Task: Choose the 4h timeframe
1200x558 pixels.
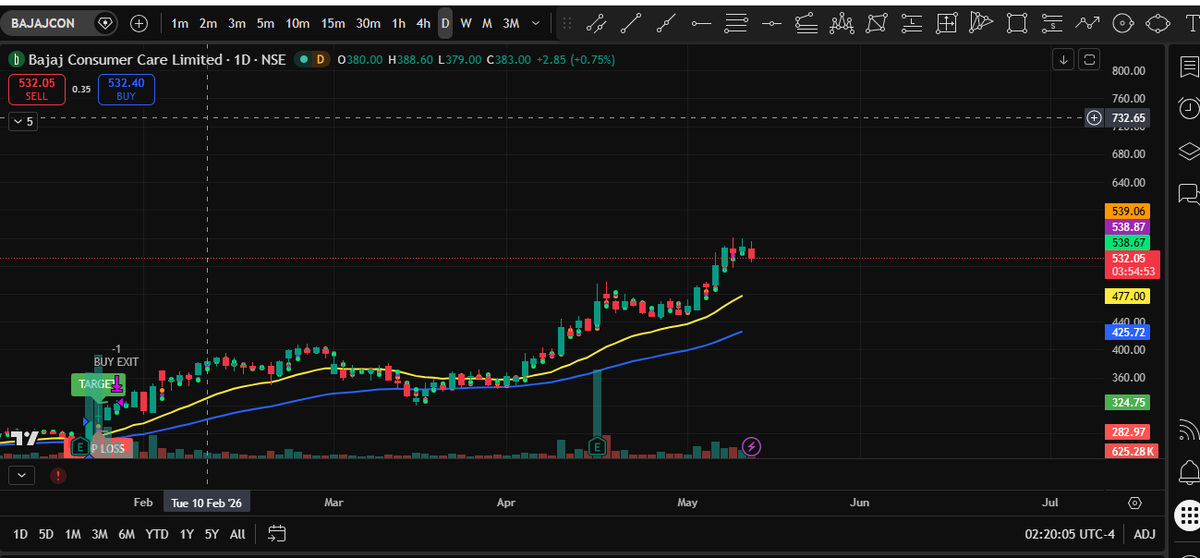Action: pos(423,23)
